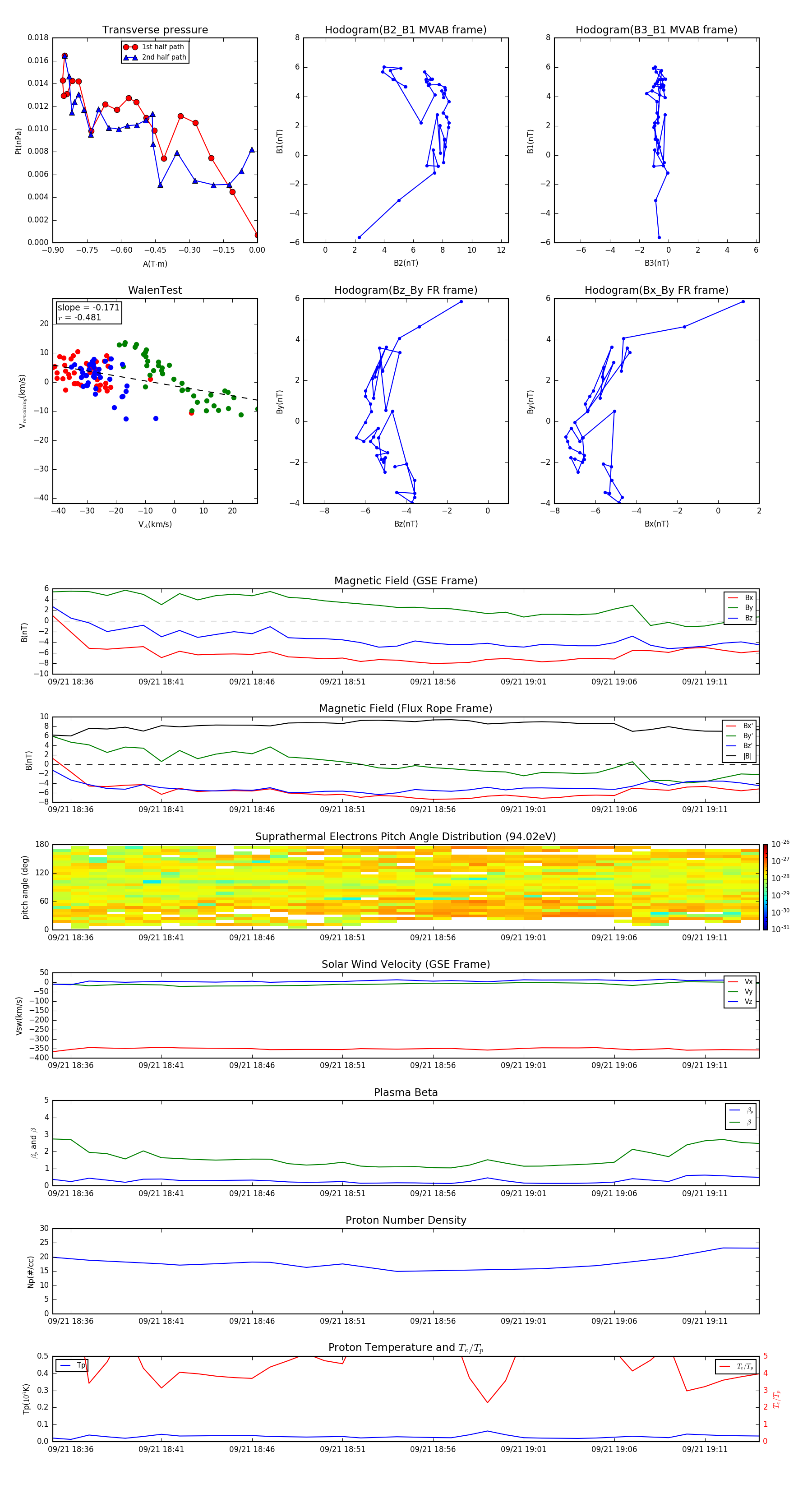812x1489 pixels.
Task: Click the 'Magnetic Field (Flux Rope Frame)' title
Action: coord(406,709)
